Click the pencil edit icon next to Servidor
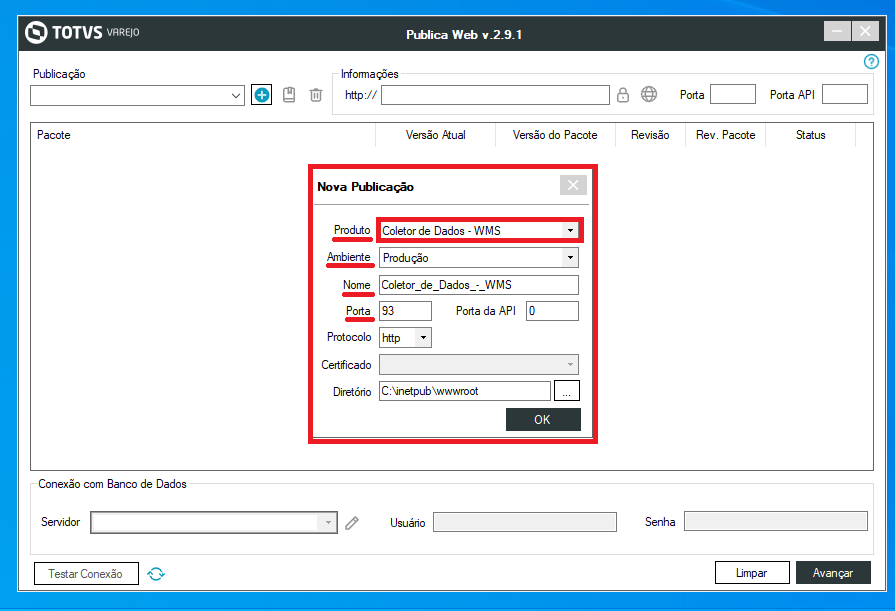The width and height of the screenshot is (895, 611). click(352, 522)
